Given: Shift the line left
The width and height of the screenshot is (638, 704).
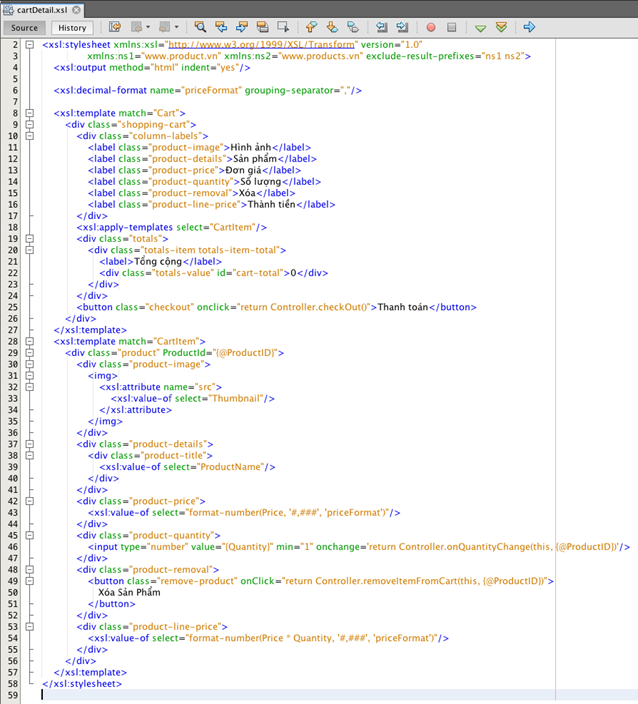Looking at the screenshot, I should point(382,27).
